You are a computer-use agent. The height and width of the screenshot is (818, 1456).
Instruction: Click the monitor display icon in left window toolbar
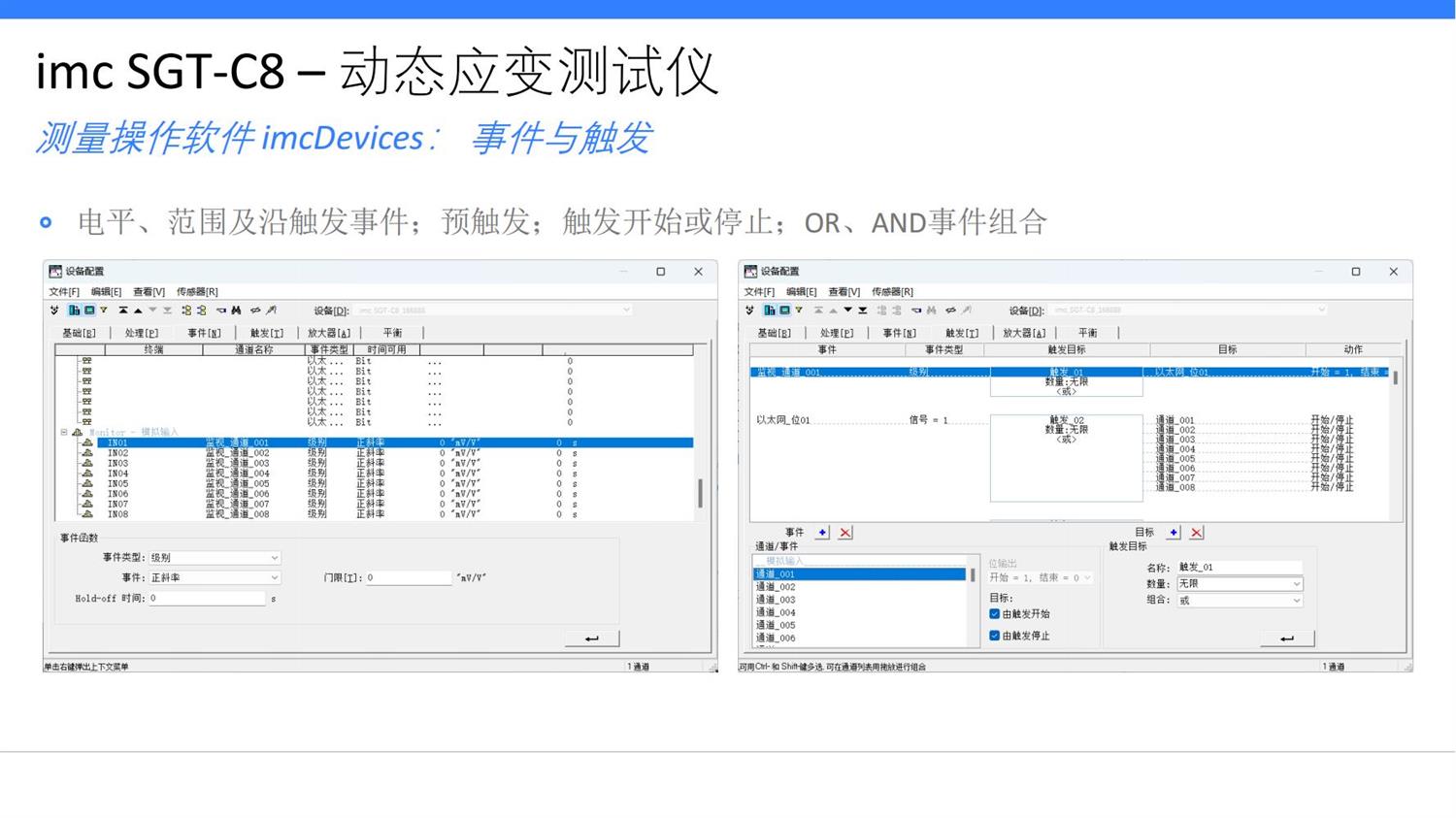[89, 311]
